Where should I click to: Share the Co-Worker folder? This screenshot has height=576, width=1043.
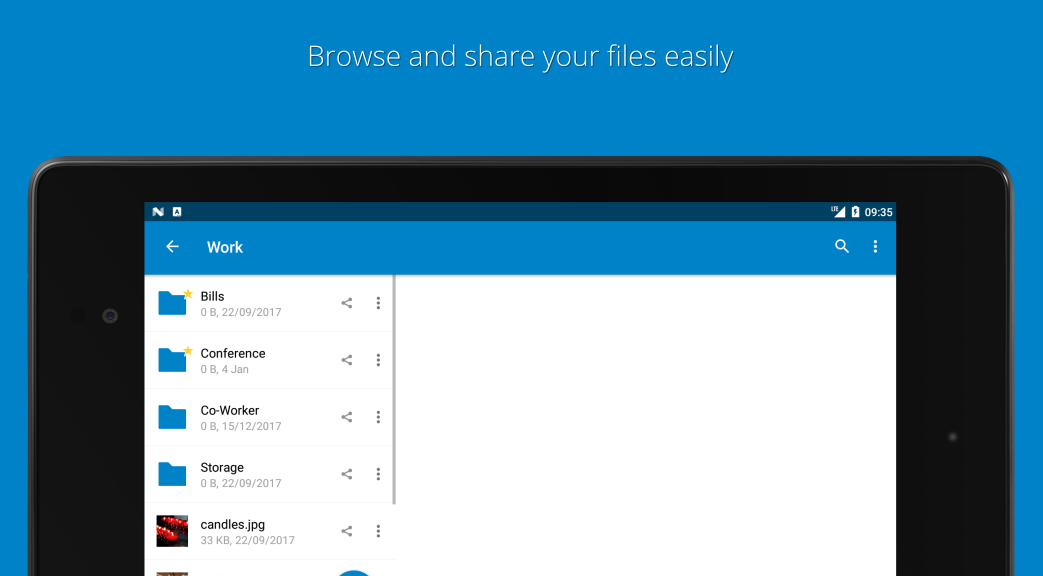pyautogui.click(x=347, y=417)
